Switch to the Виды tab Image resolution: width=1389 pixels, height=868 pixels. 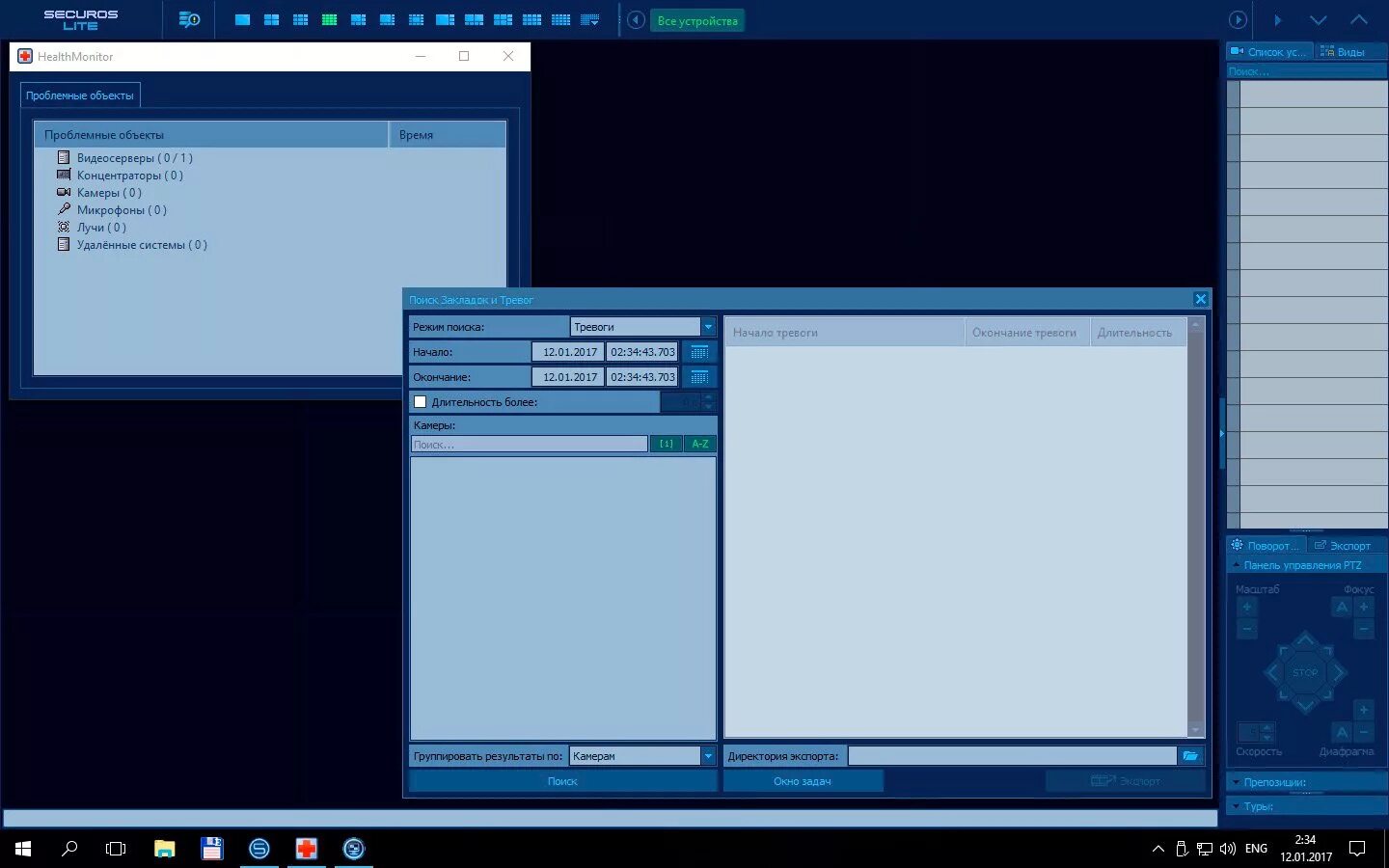click(1345, 52)
